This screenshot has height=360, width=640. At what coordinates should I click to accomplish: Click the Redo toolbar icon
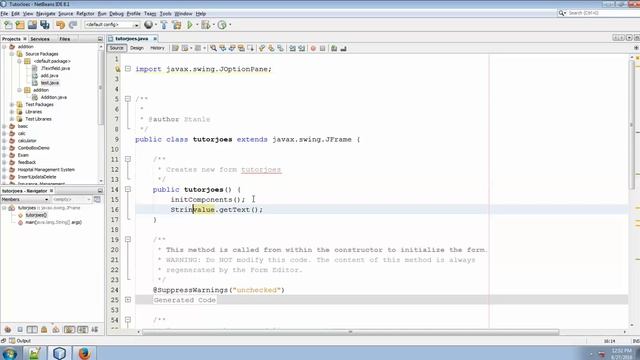[x=73, y=25]
